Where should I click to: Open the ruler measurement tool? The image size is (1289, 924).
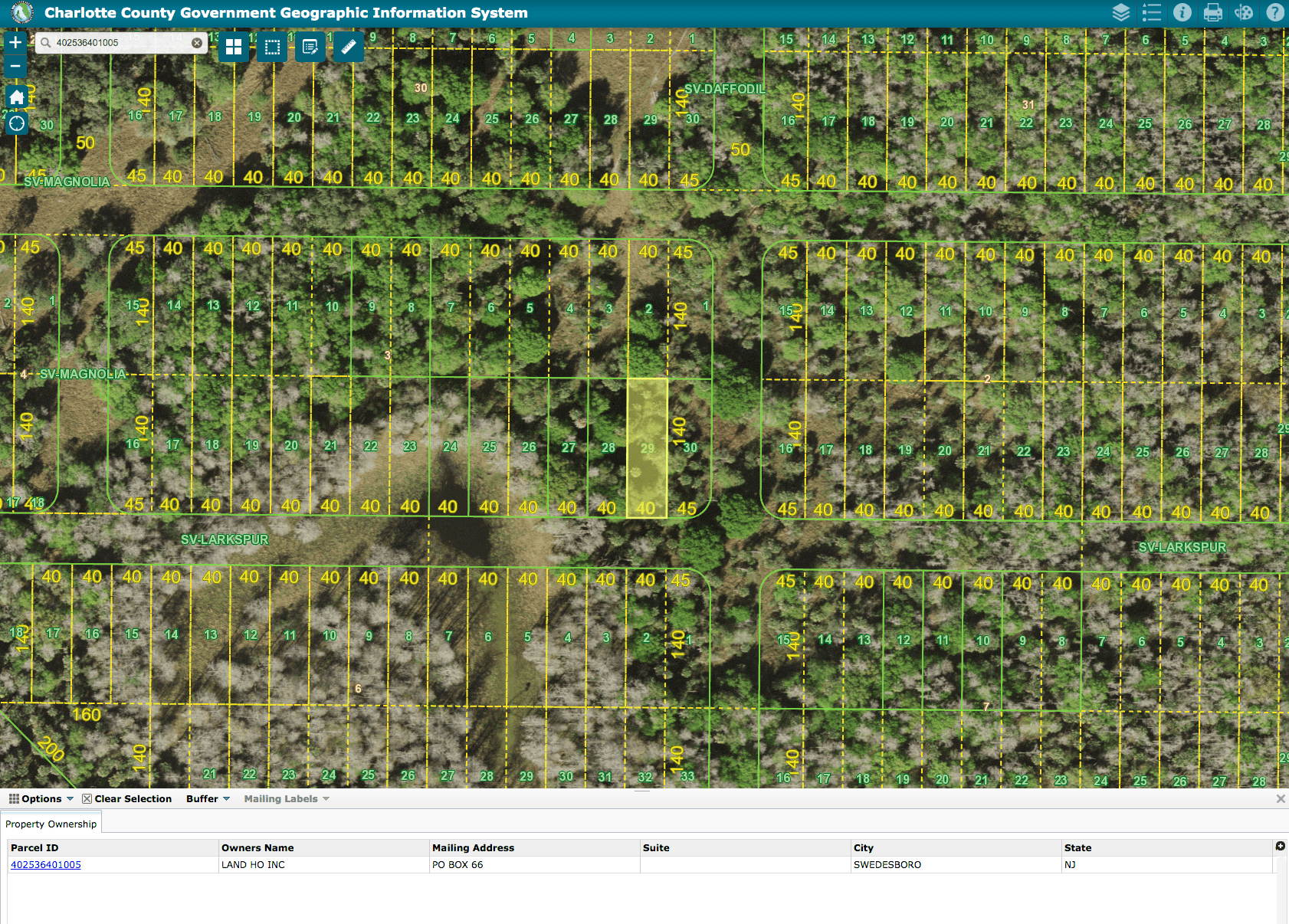[349, 48]
